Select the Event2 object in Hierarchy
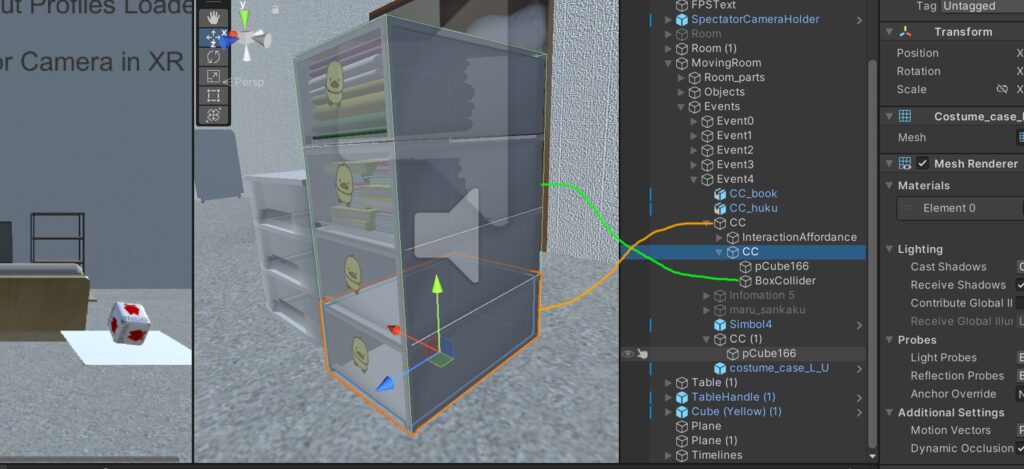The width and height of the screenshot is (1024, 469). [x=735, y=150]
